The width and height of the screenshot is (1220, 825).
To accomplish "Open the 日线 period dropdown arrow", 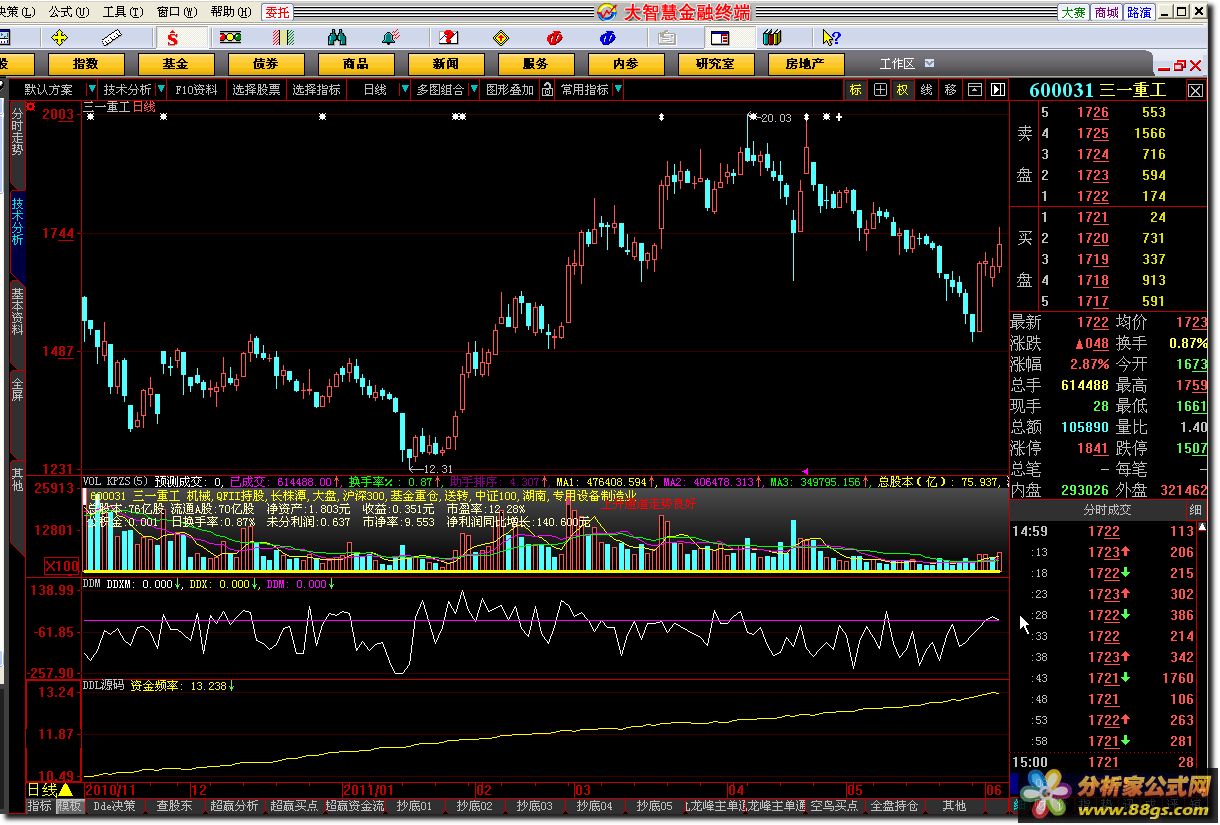I will coord(405,89).
